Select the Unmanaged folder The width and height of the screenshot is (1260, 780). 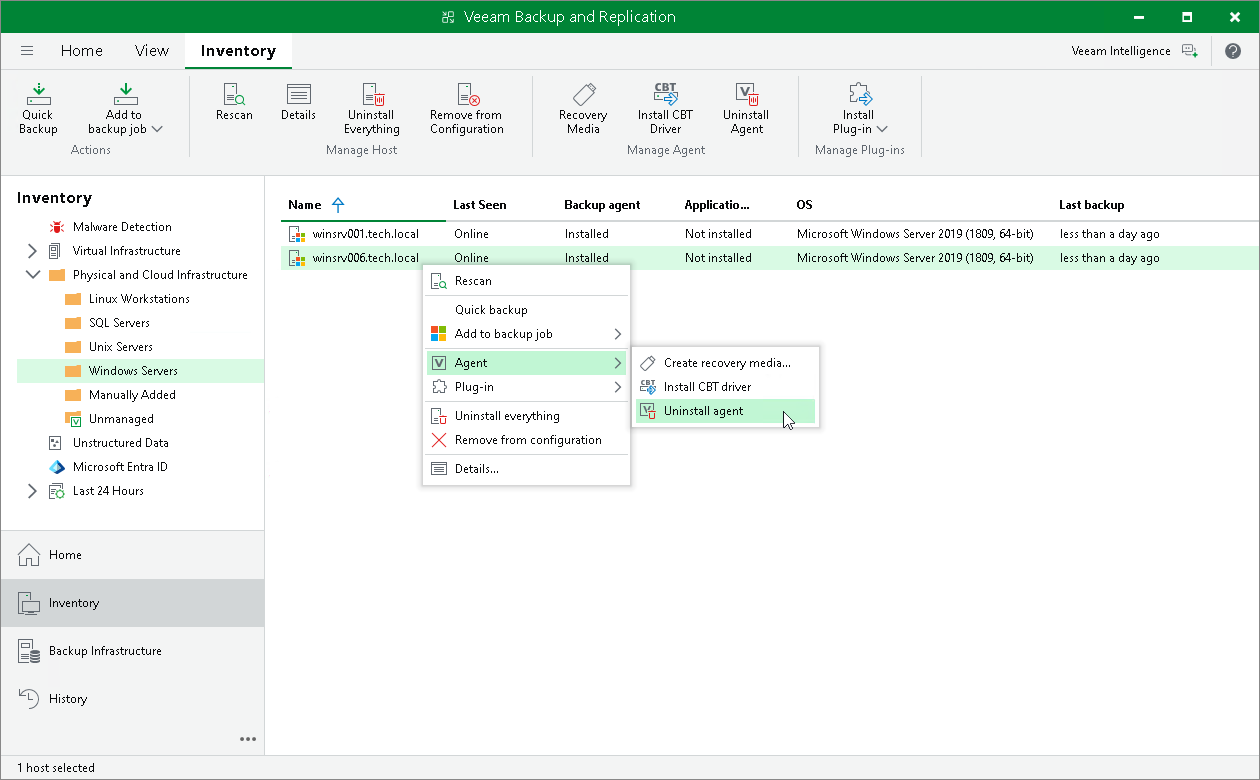121,419
